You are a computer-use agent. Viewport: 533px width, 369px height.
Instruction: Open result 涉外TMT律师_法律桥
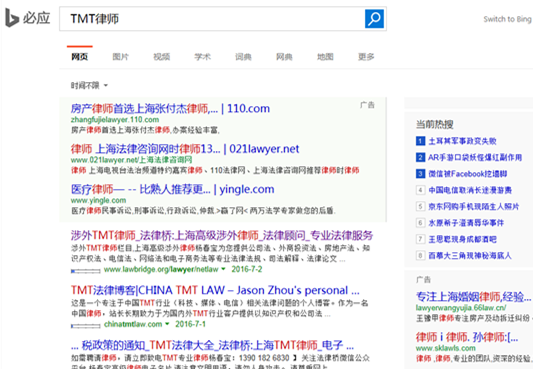[222, 235]
